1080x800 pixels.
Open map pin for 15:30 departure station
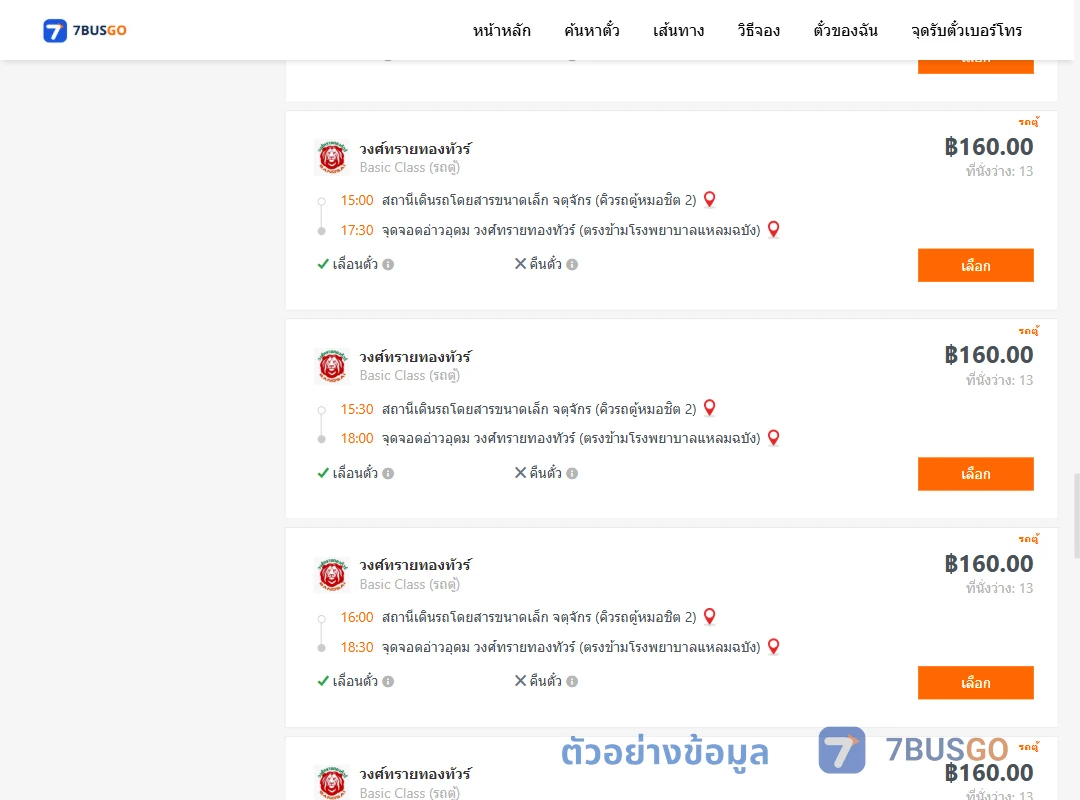pos(709,408)
